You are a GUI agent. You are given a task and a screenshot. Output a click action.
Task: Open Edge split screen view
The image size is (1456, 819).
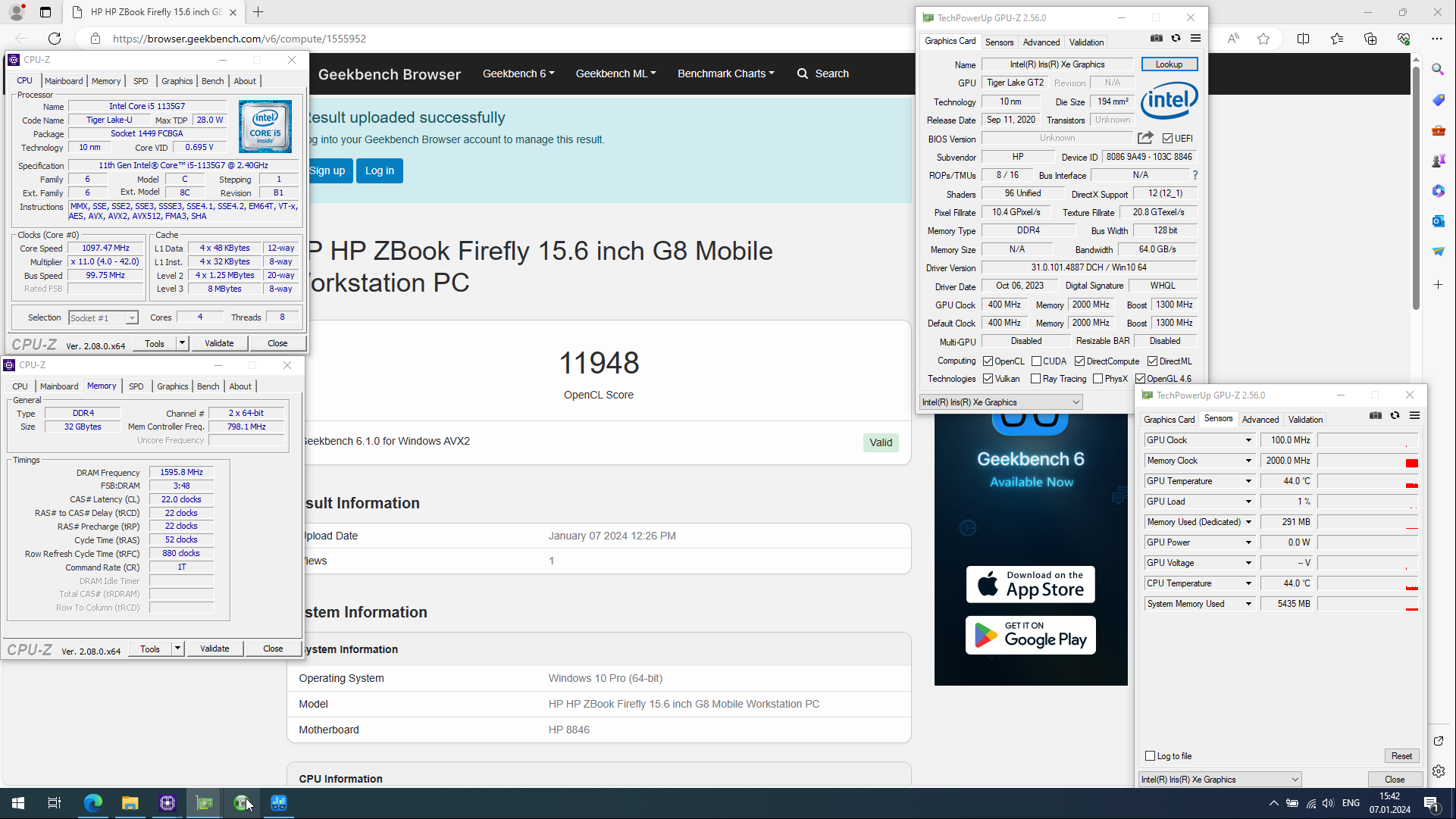tap(1303, 39)
